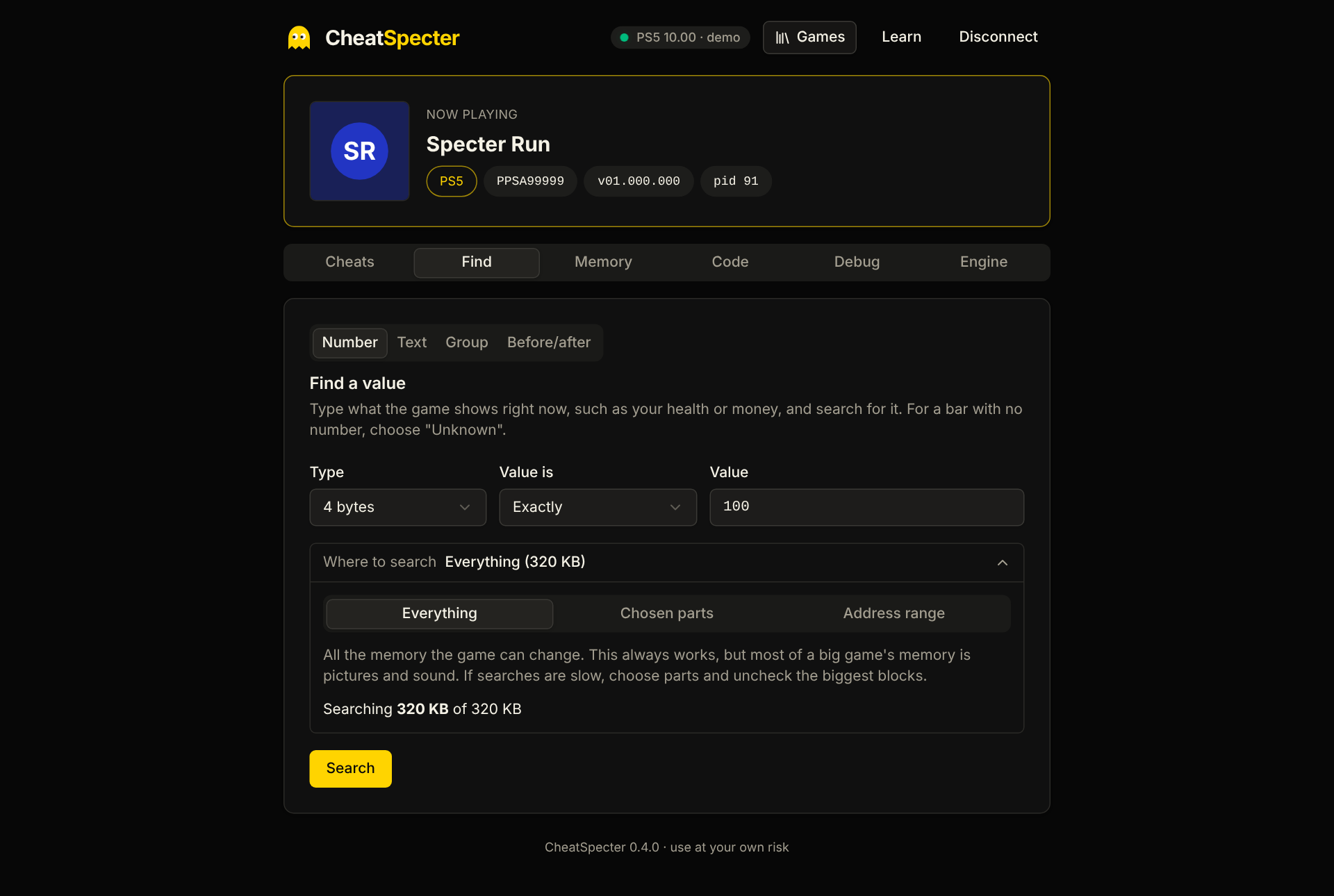Viewport: 1334px width, 896px height.
Task: Open the Memory tab
Action: pyautogui.click(x=603, y=263)
